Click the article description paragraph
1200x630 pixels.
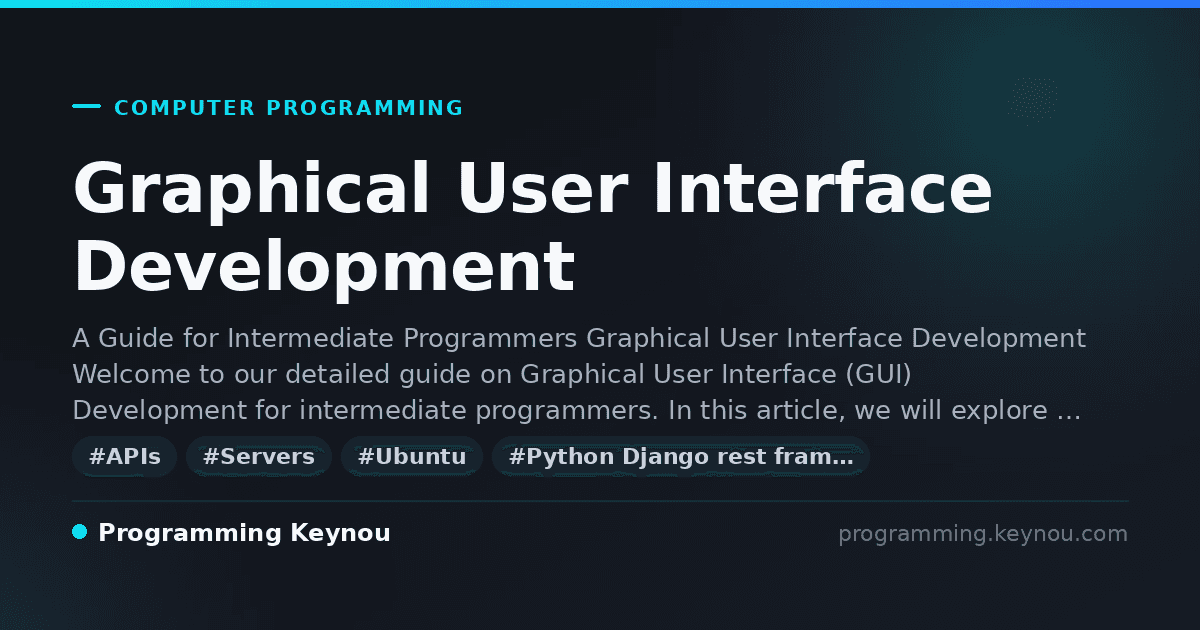click(x=579, y=374)
